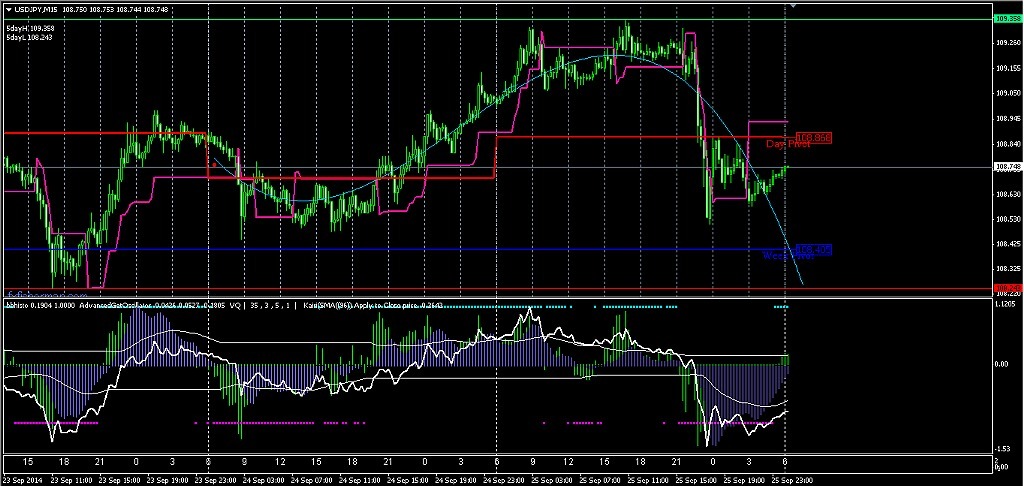Click the 109.050 price scale value
This screenshot has width=1024, height=486.
[1008, 93]
